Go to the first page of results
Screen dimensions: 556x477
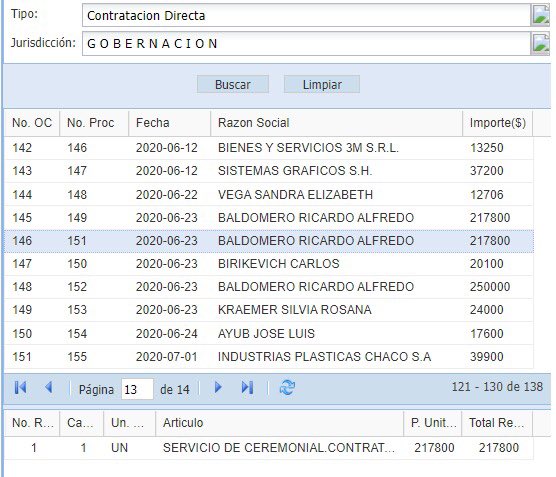pos(21,387)
